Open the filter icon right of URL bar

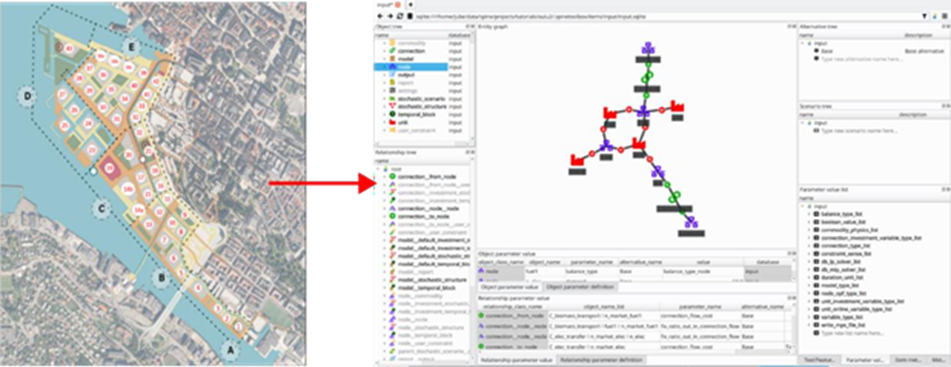tap(924, 16)
